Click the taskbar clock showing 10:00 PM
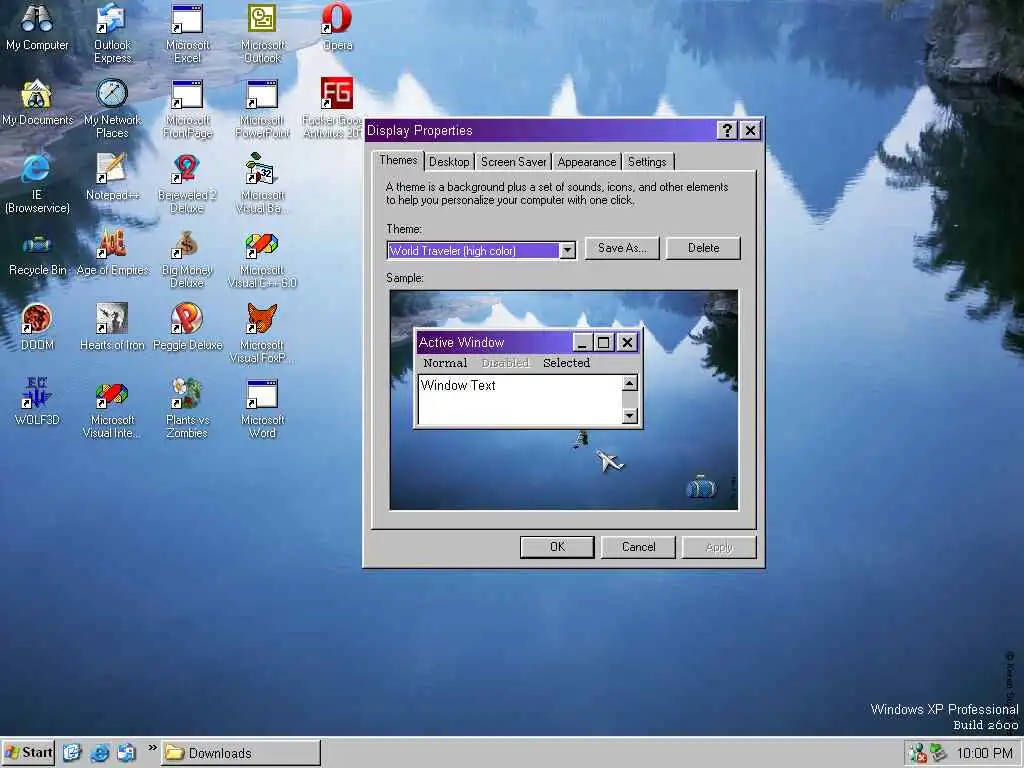The height and width of the screenshot is (768, 1024). (984, 754)
